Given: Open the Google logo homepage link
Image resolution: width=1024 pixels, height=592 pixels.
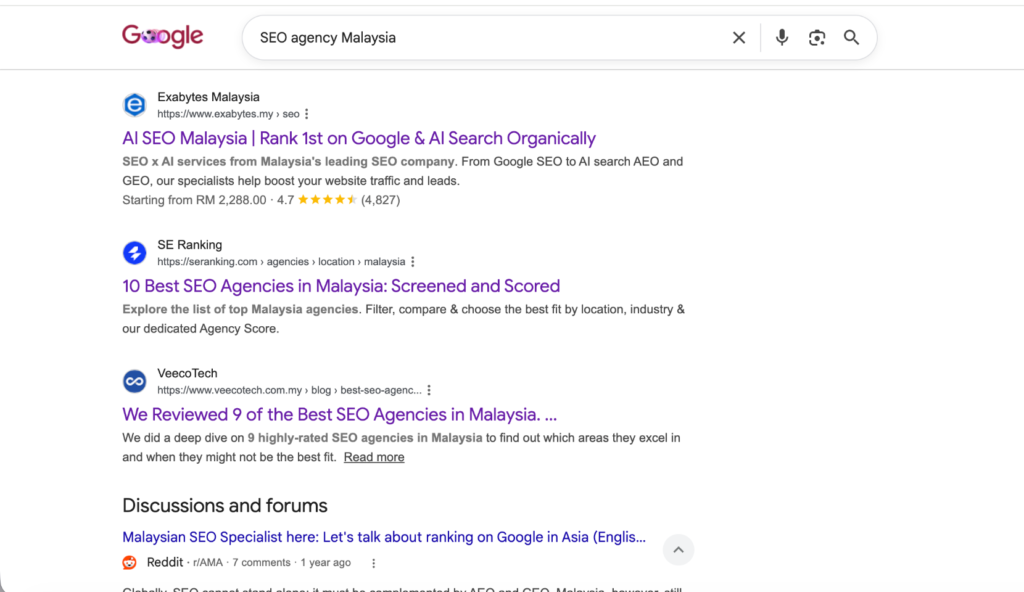Looking at the screenshot, I should coord(163,36).
